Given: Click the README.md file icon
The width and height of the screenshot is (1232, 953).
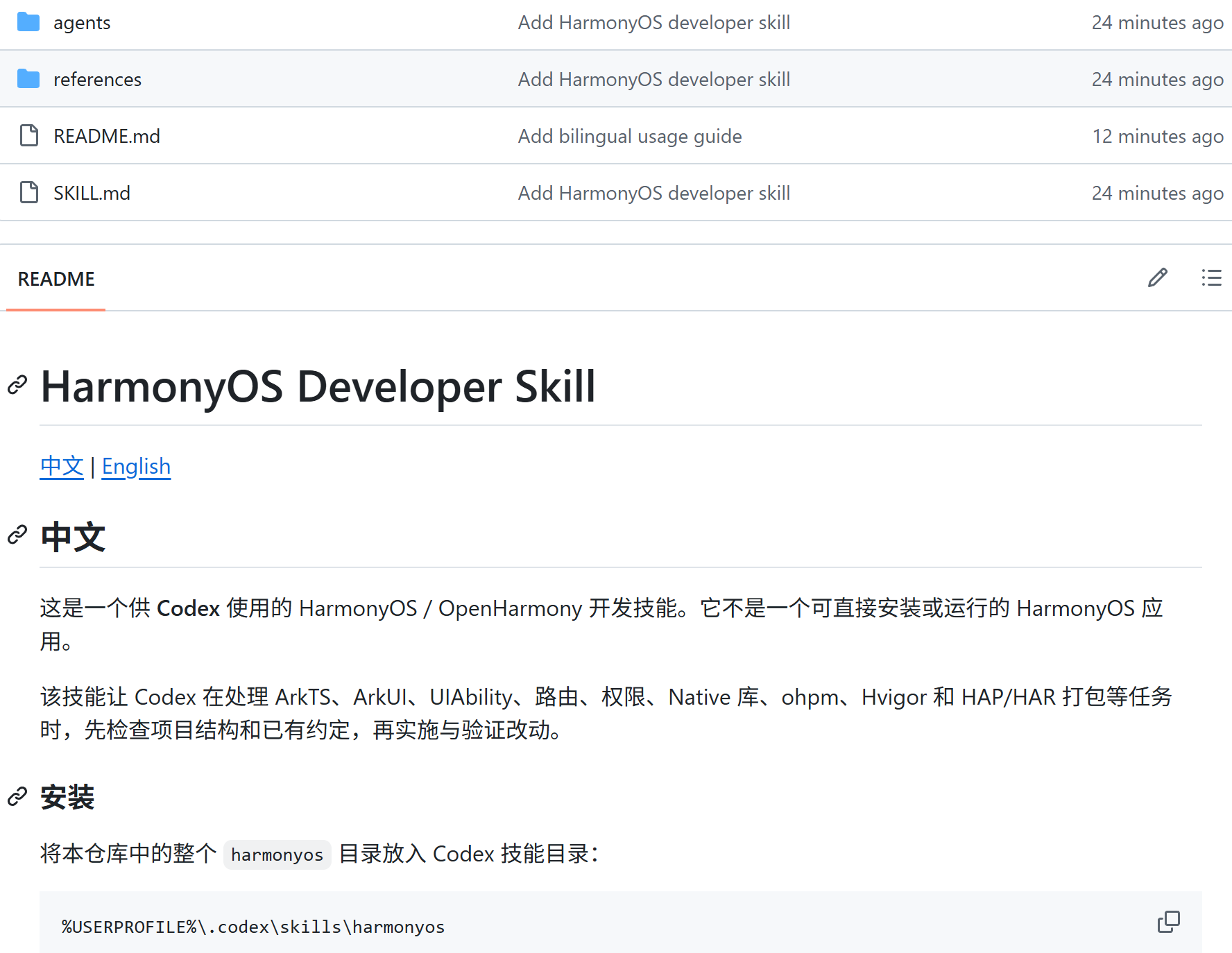Looking at the screenshot, I should tap(29, 136).
